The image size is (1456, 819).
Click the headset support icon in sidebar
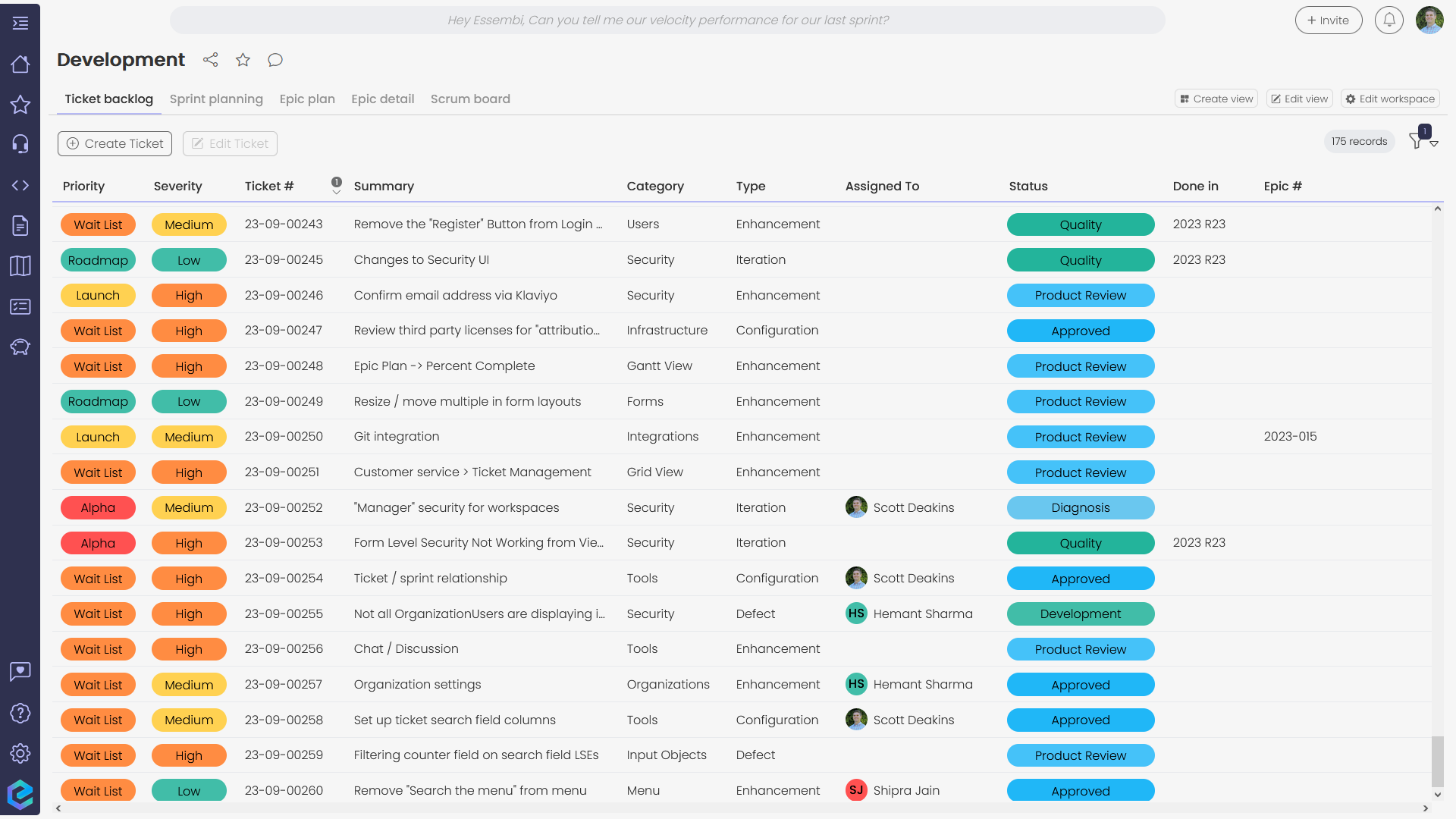click(20, 144)
